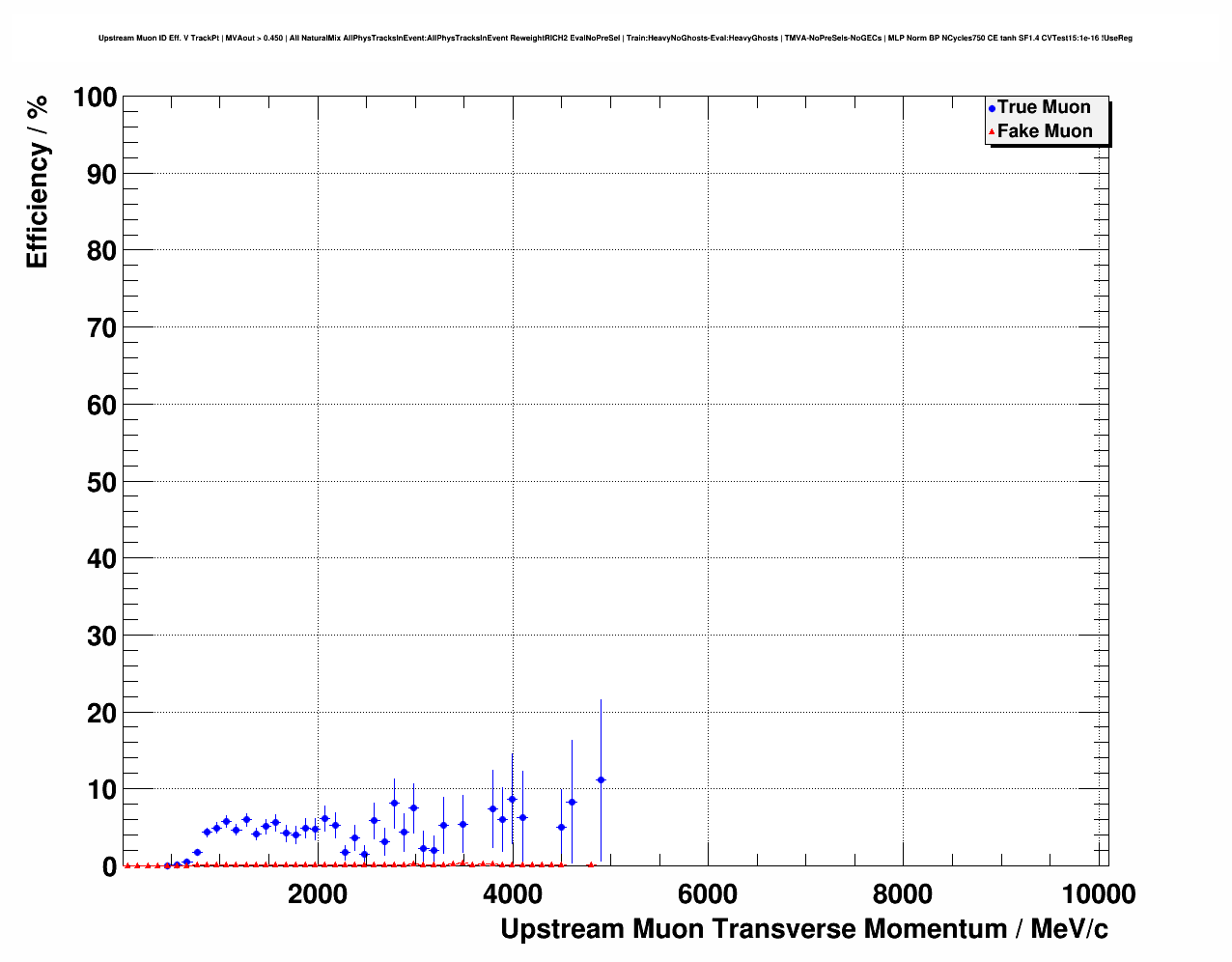Select the rightmost blue True Muon data point
1232x962 pixels.
pos(601,779)
